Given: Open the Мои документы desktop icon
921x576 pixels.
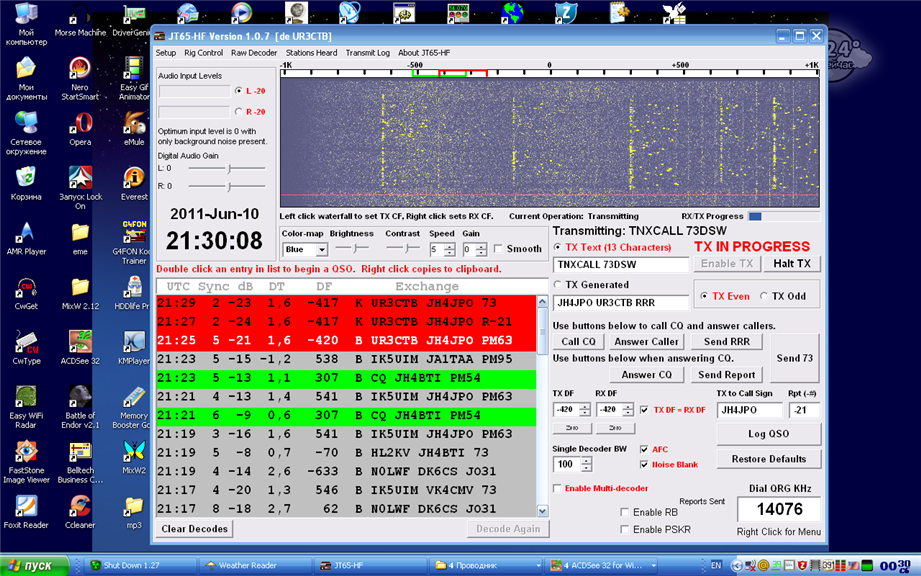Looking at the screenshot, I should click(x=26, y=78).
